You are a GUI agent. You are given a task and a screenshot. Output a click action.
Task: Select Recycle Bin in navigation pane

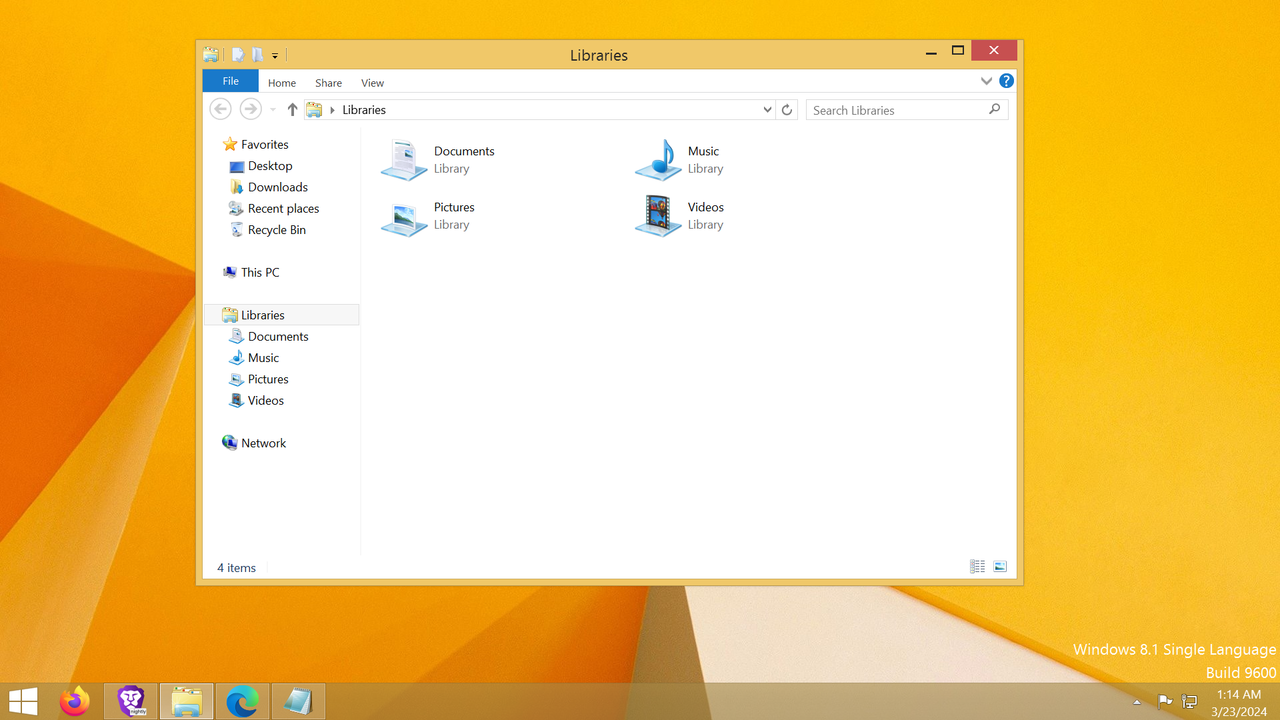[x=268, y=230]
